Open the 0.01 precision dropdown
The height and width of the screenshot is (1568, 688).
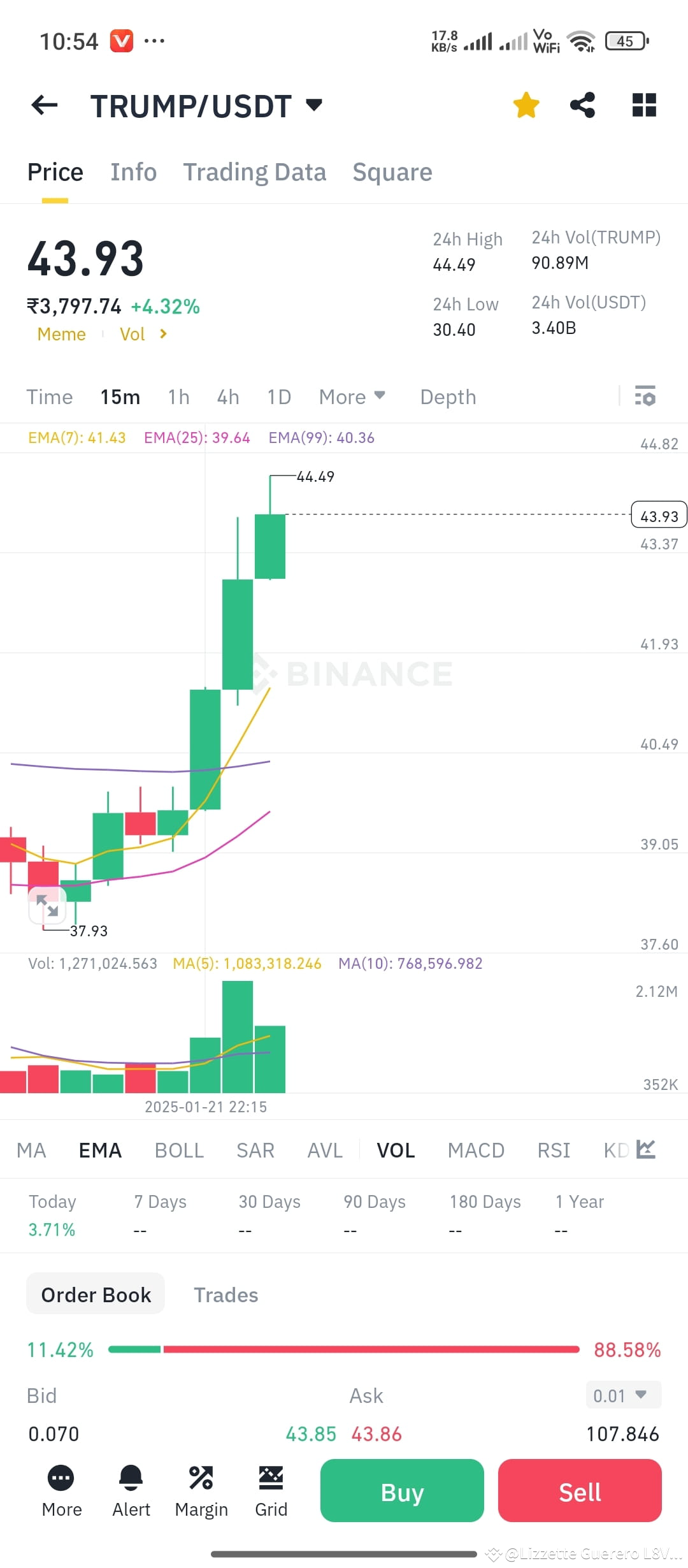622,1395
